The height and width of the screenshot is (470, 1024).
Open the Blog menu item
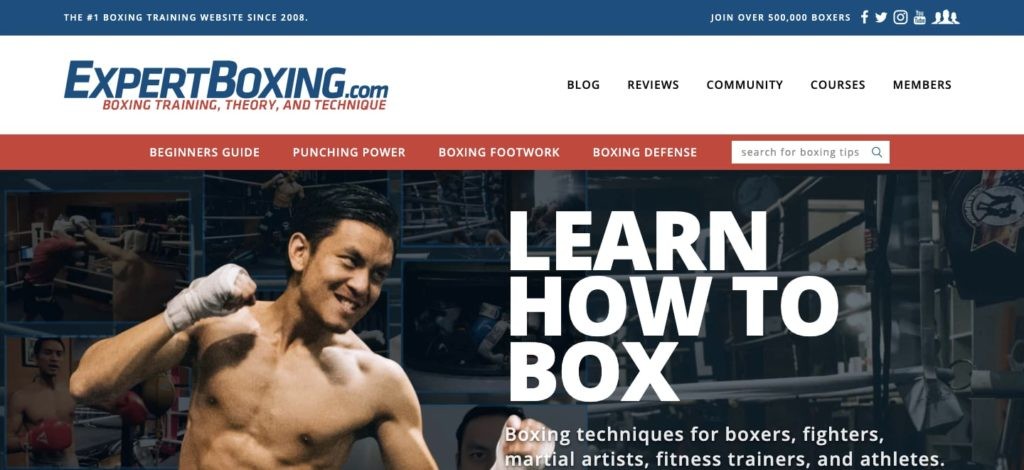click(583, 85)
